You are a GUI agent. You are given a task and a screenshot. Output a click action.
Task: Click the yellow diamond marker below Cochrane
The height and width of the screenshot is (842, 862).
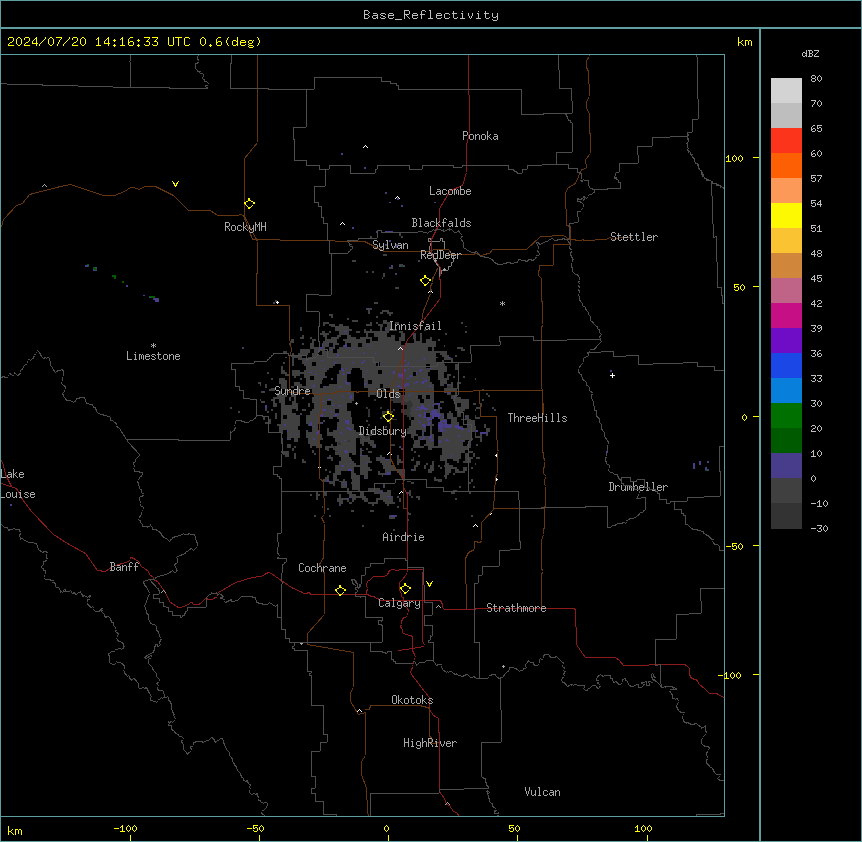click(x=340, y=590)
